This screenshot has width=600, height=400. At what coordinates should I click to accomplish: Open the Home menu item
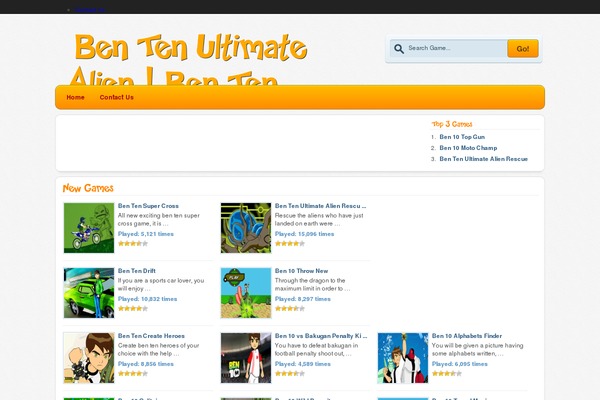[x=75, y=97]
